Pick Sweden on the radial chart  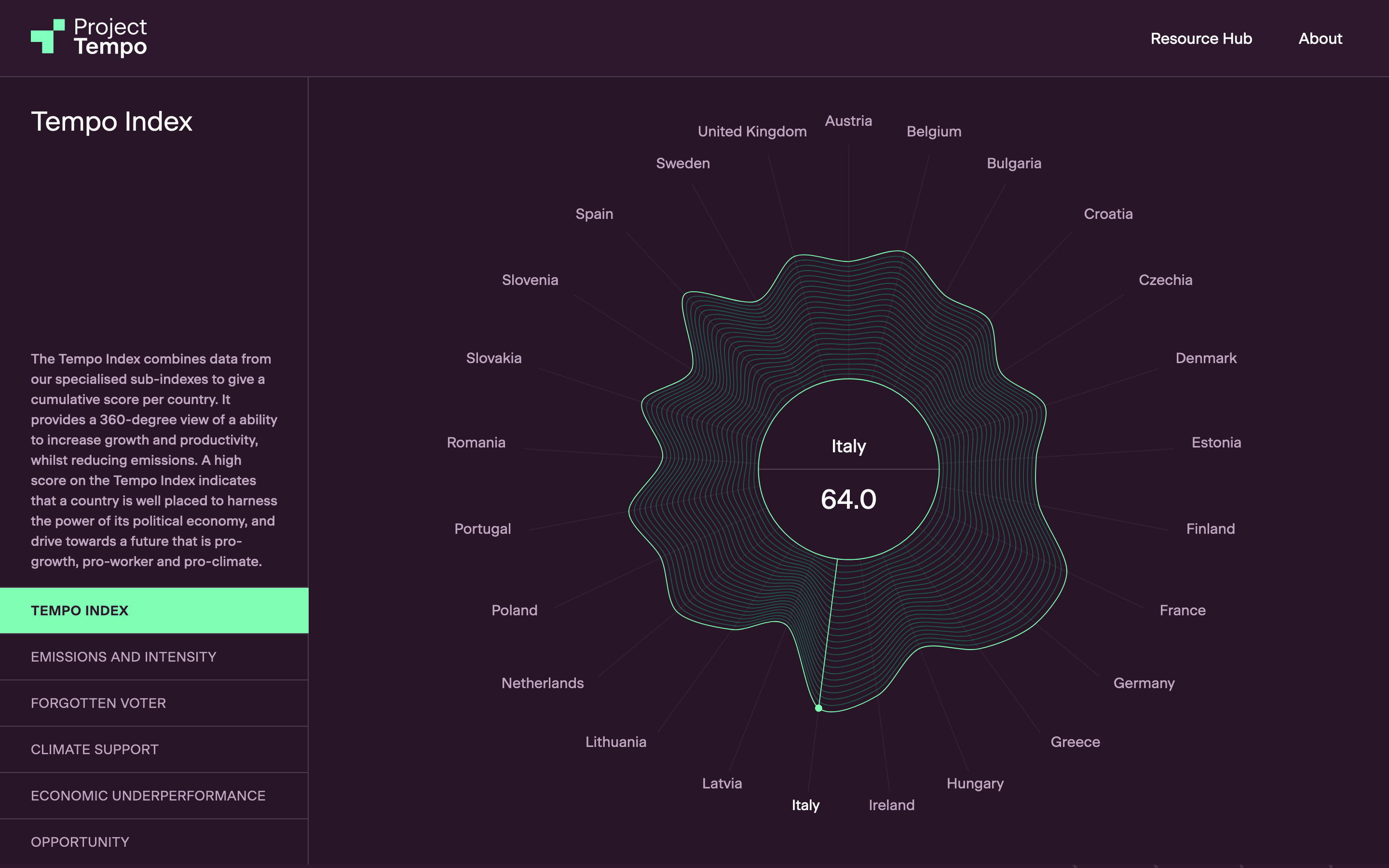[x=682, y=163]
